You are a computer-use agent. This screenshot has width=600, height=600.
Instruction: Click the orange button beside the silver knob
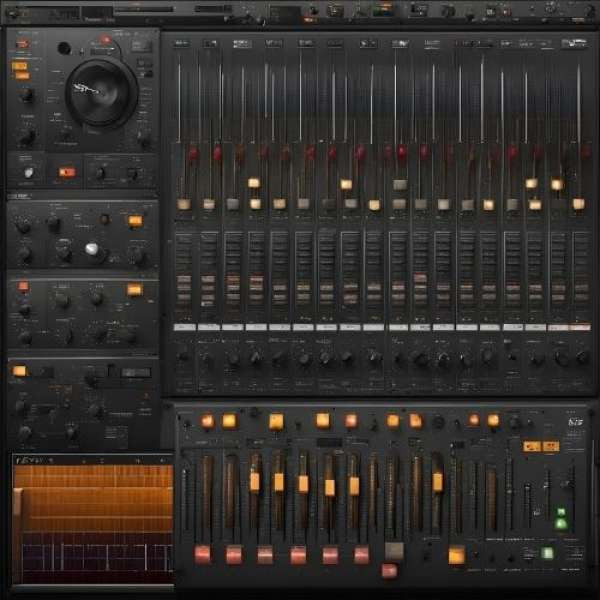(67, 172)
